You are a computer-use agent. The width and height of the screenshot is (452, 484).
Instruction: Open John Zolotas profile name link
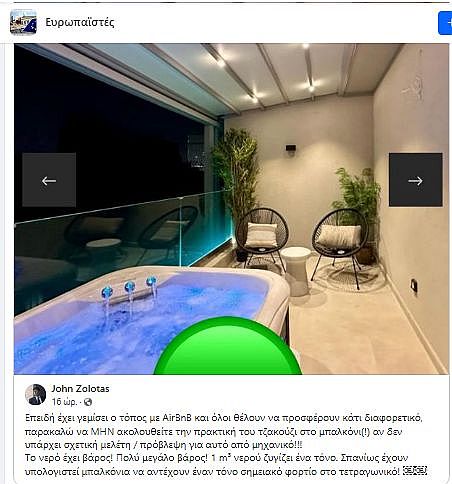pos(80,389)
